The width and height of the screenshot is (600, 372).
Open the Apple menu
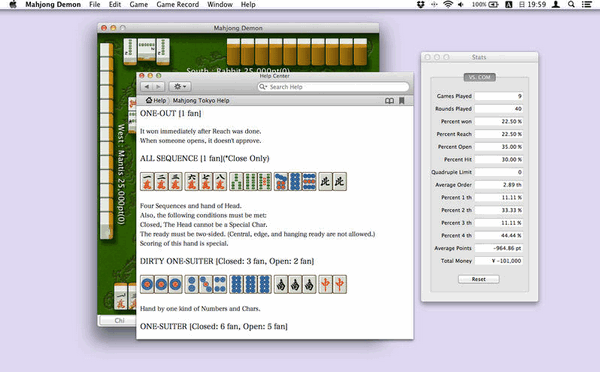point(13,5)
